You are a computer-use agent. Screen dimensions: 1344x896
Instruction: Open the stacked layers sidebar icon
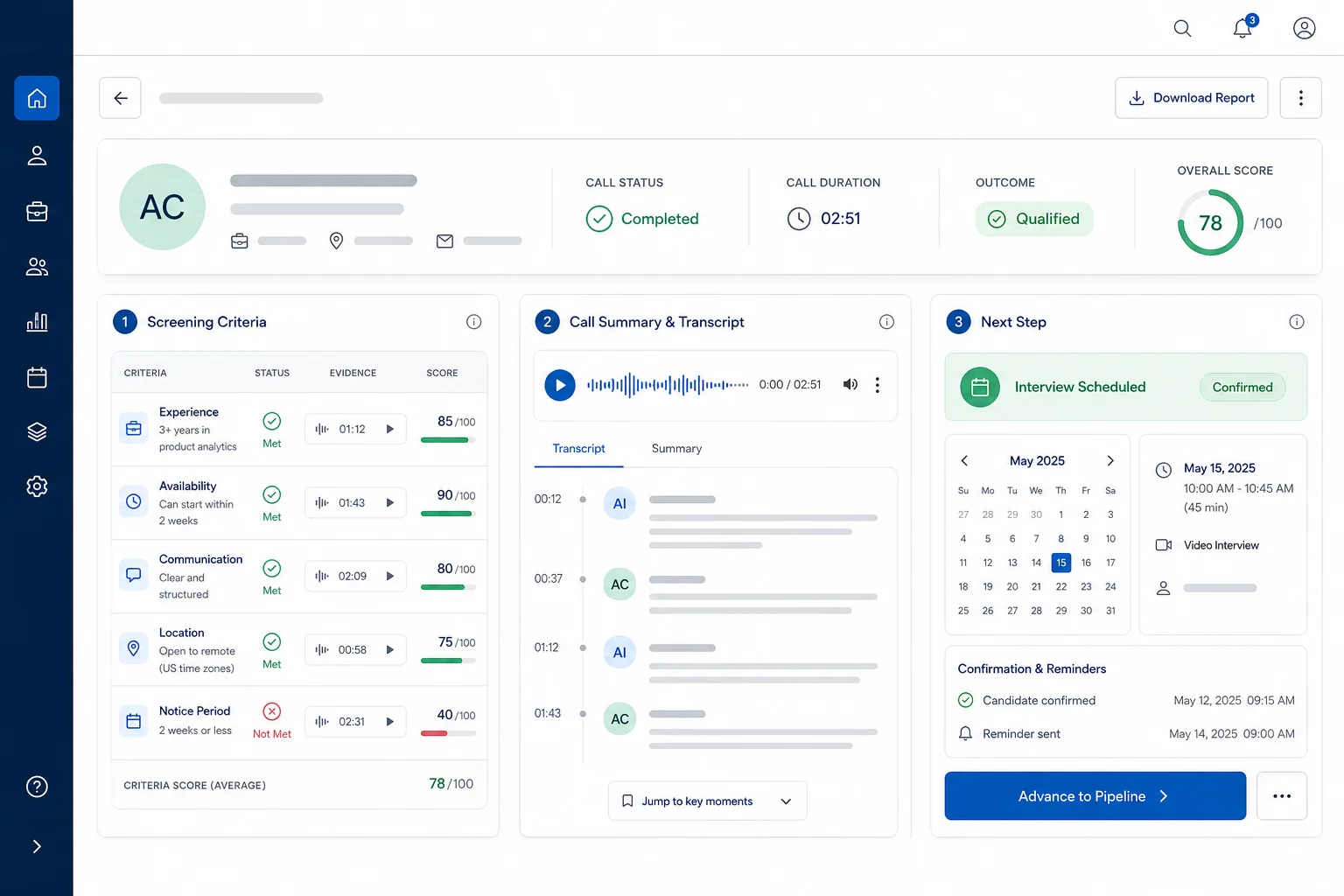[x=37, y=431]
